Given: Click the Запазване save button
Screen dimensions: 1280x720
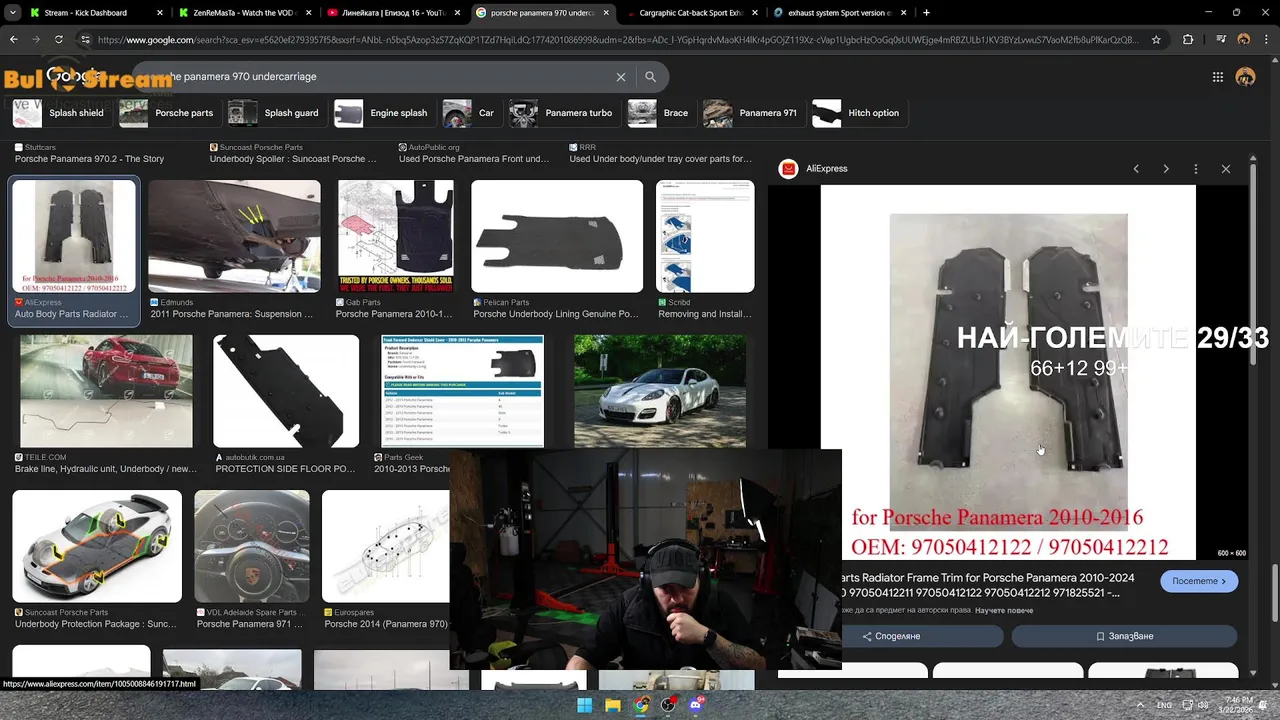Looking at the screenshot, I should (x=1124, y=636).
